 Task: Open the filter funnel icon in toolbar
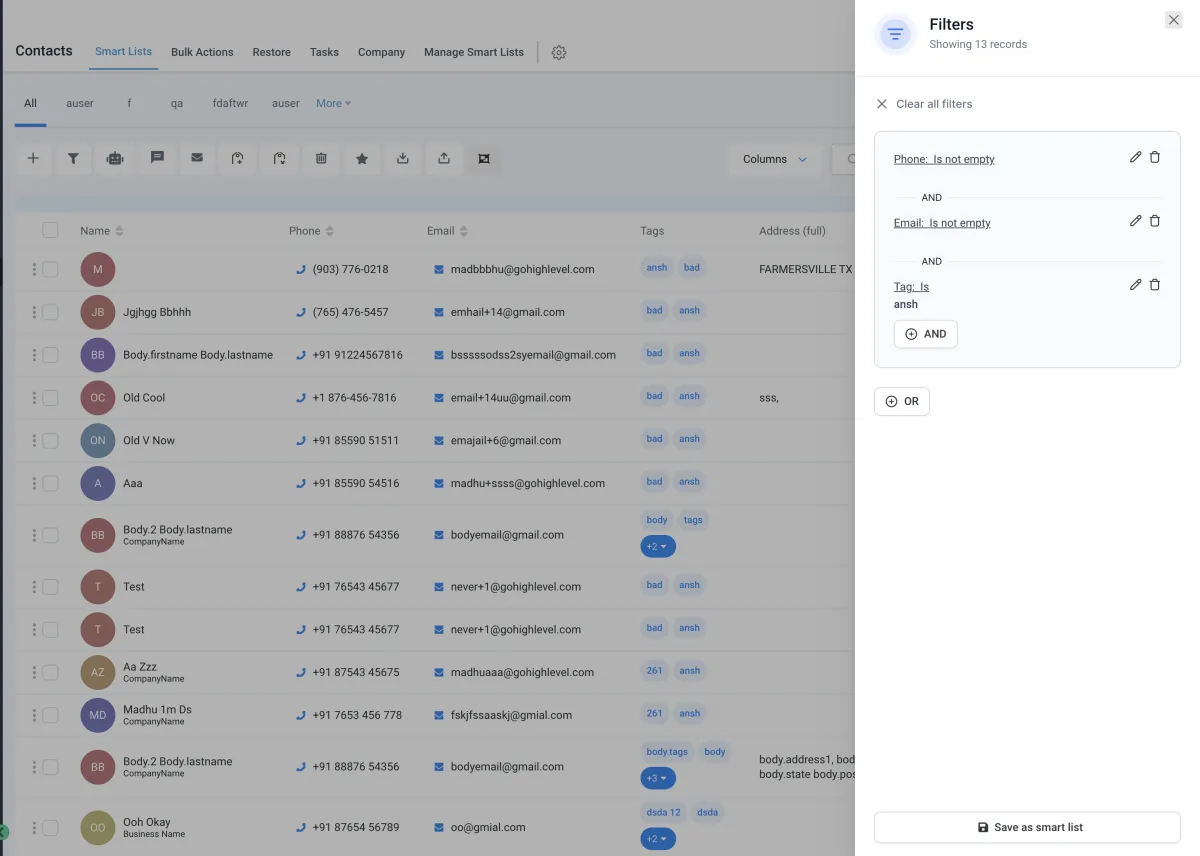coord(73,158)
